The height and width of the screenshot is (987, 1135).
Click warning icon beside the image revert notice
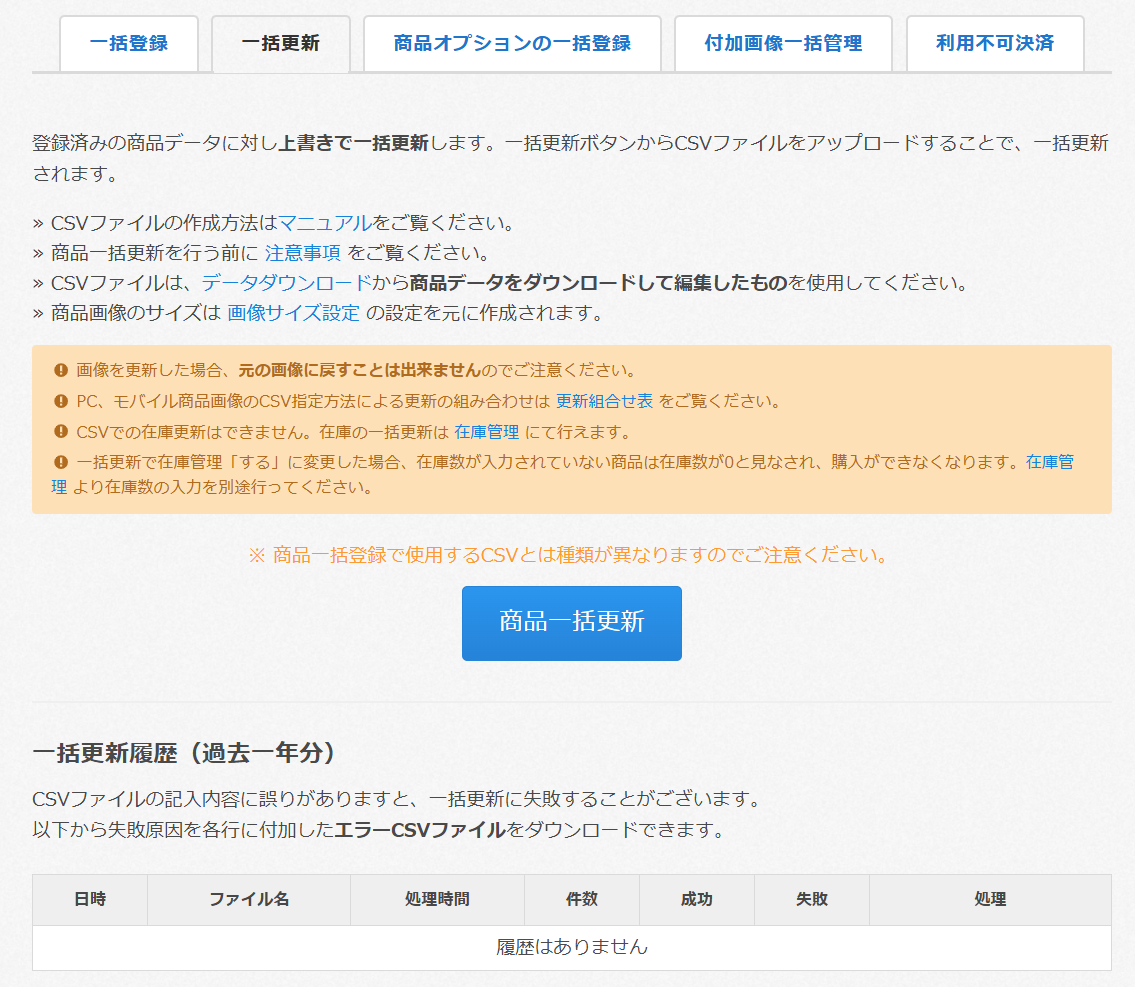tap(60, 370)
